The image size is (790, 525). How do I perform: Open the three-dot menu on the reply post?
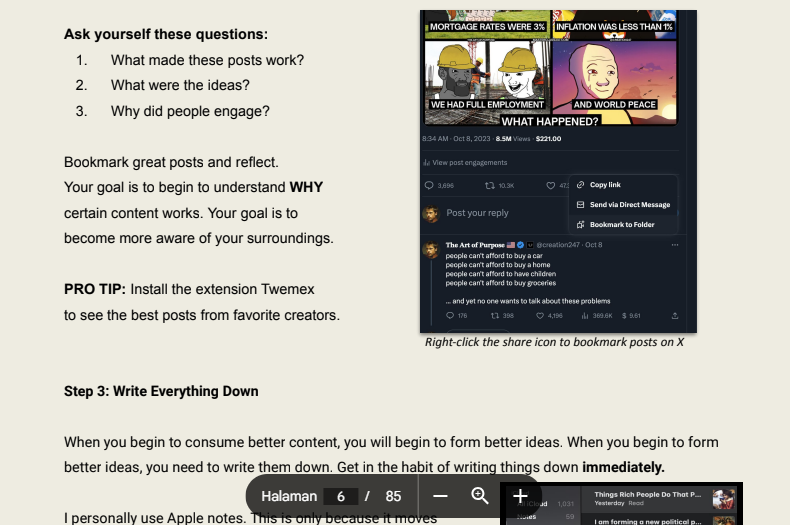[x=675, y=244]
